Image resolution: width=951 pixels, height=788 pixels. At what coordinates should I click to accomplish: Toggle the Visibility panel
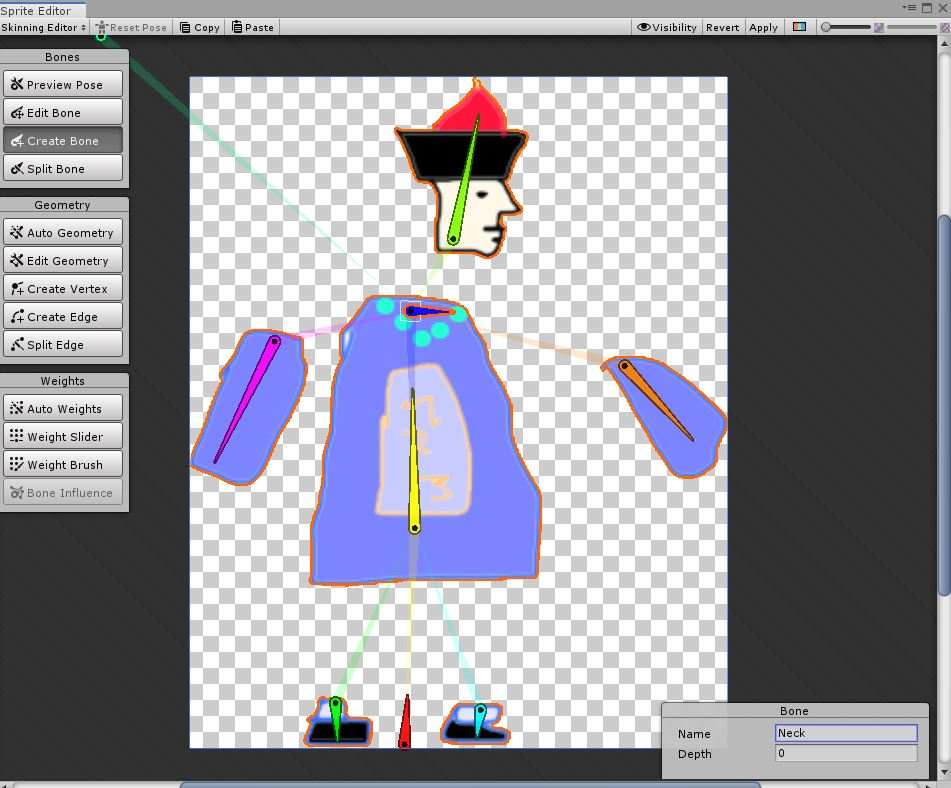666,27
